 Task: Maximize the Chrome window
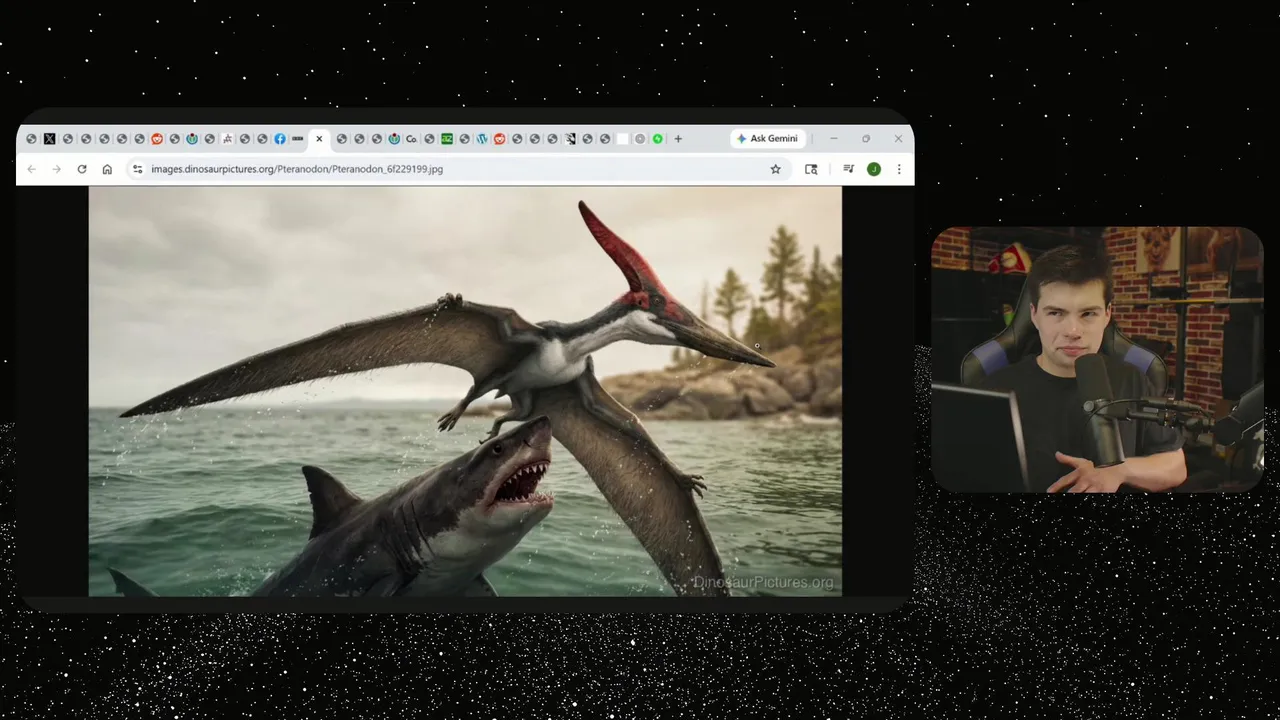(x=866, y=139)
